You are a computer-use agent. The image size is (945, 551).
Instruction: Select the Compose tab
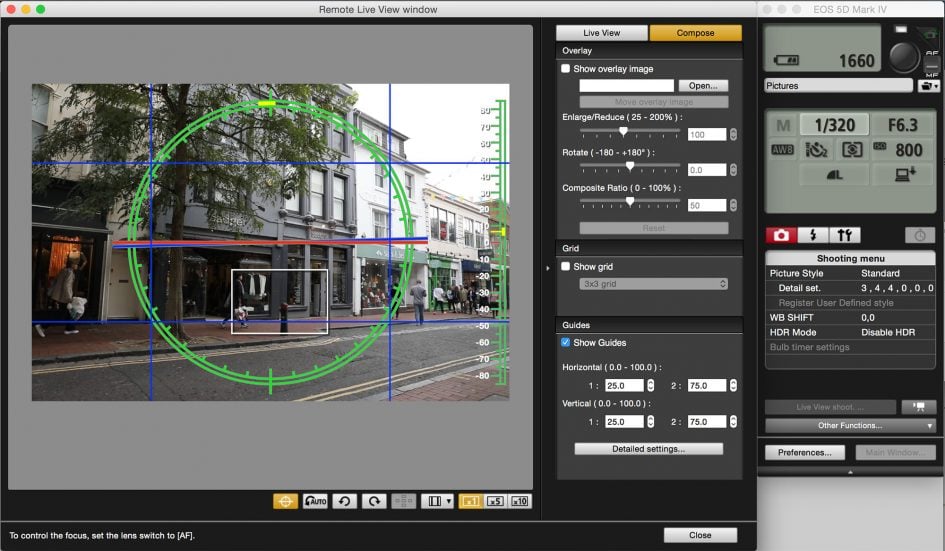[695, 33]
